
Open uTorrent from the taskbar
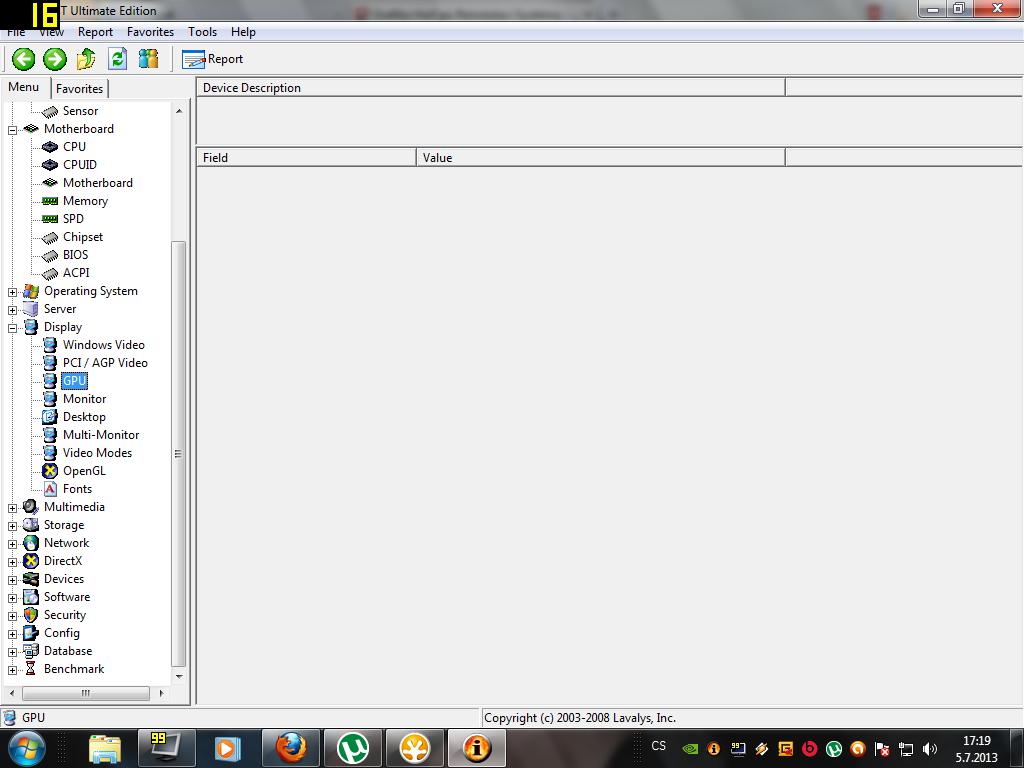[x=353, y=748]
